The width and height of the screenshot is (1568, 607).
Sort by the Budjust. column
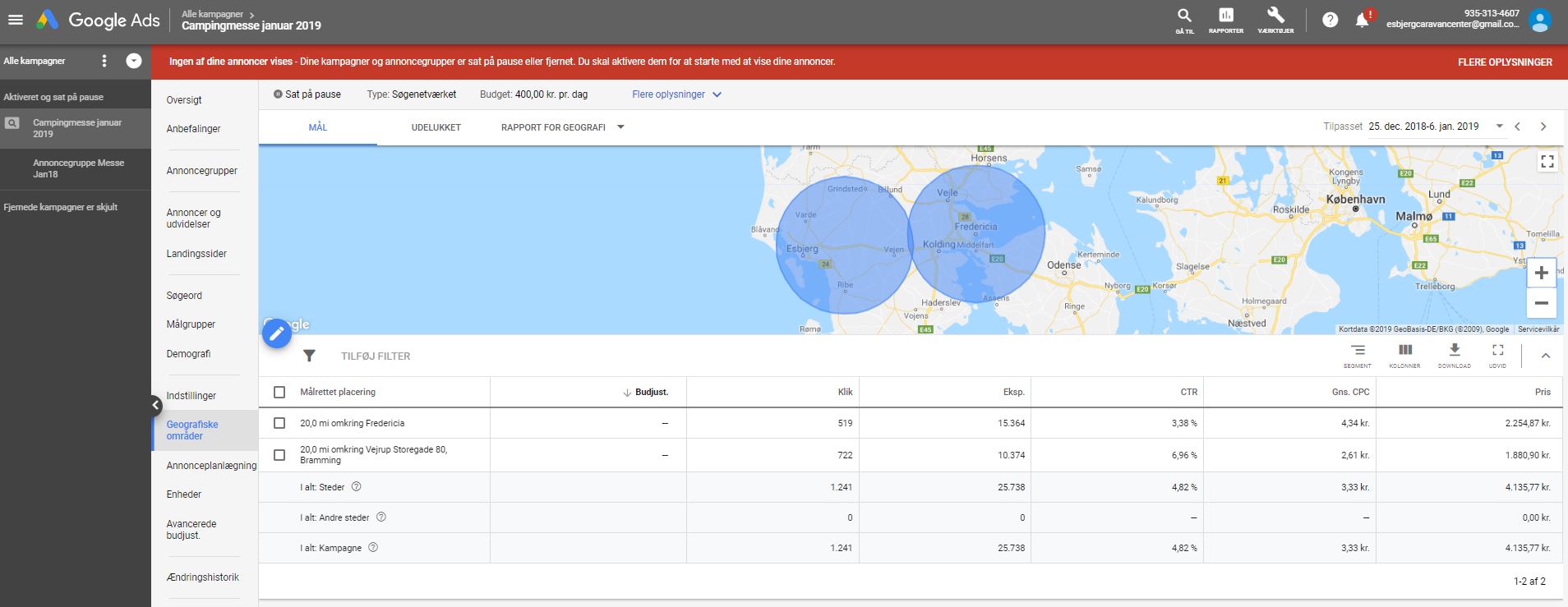646,392
